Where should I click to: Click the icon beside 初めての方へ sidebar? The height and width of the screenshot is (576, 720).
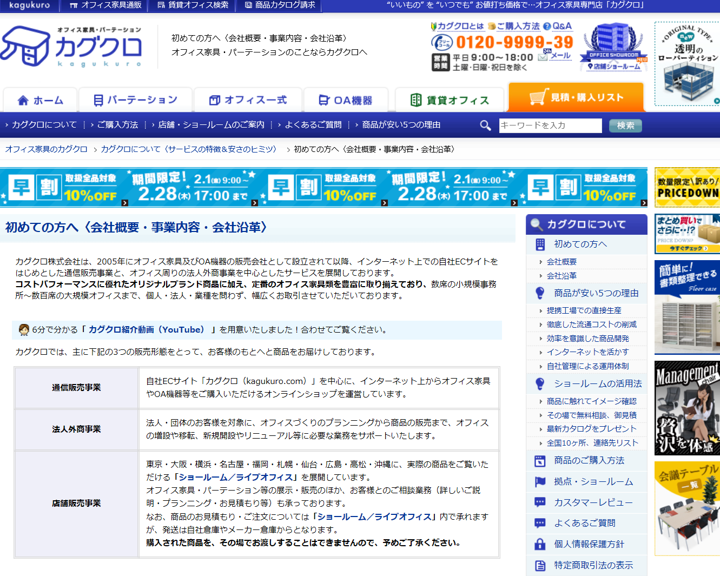point(540,244)
